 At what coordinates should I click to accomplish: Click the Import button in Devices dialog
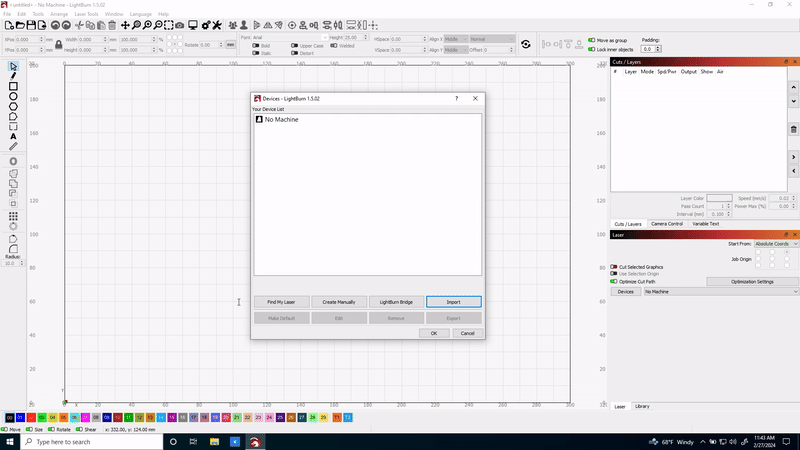coord(454,302)
